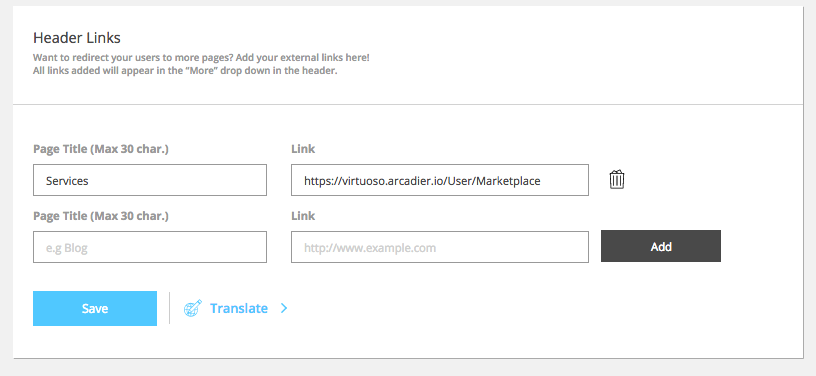Click the Link label above example.com field
The height and width of the screenshot is (376, 816).
(x=303, y=215)
